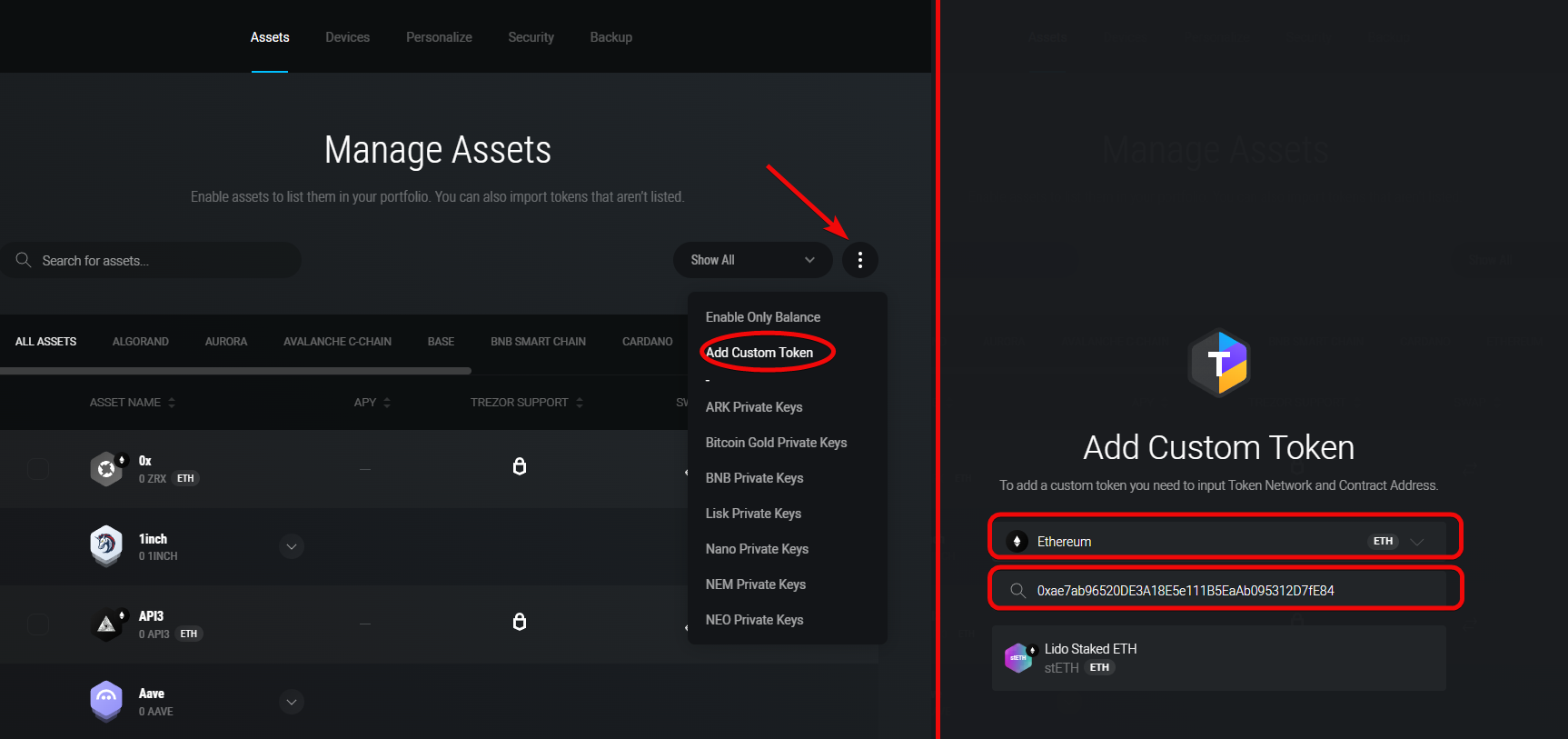Click the Trezor lock icon in 0x row
1568x739 pixels.
(520, 466)
